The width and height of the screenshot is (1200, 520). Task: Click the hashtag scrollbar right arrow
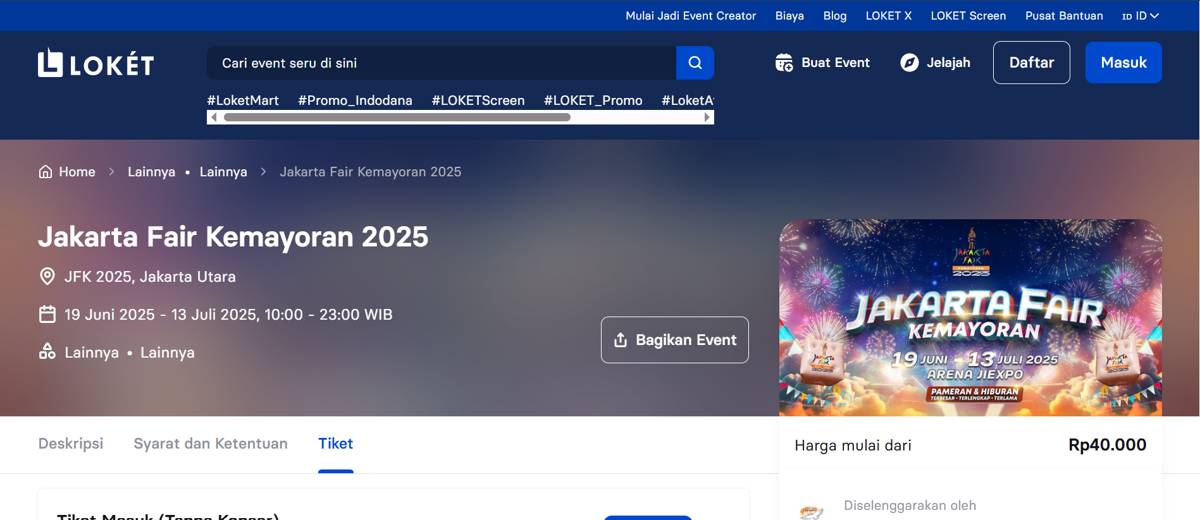click(708, 117)
